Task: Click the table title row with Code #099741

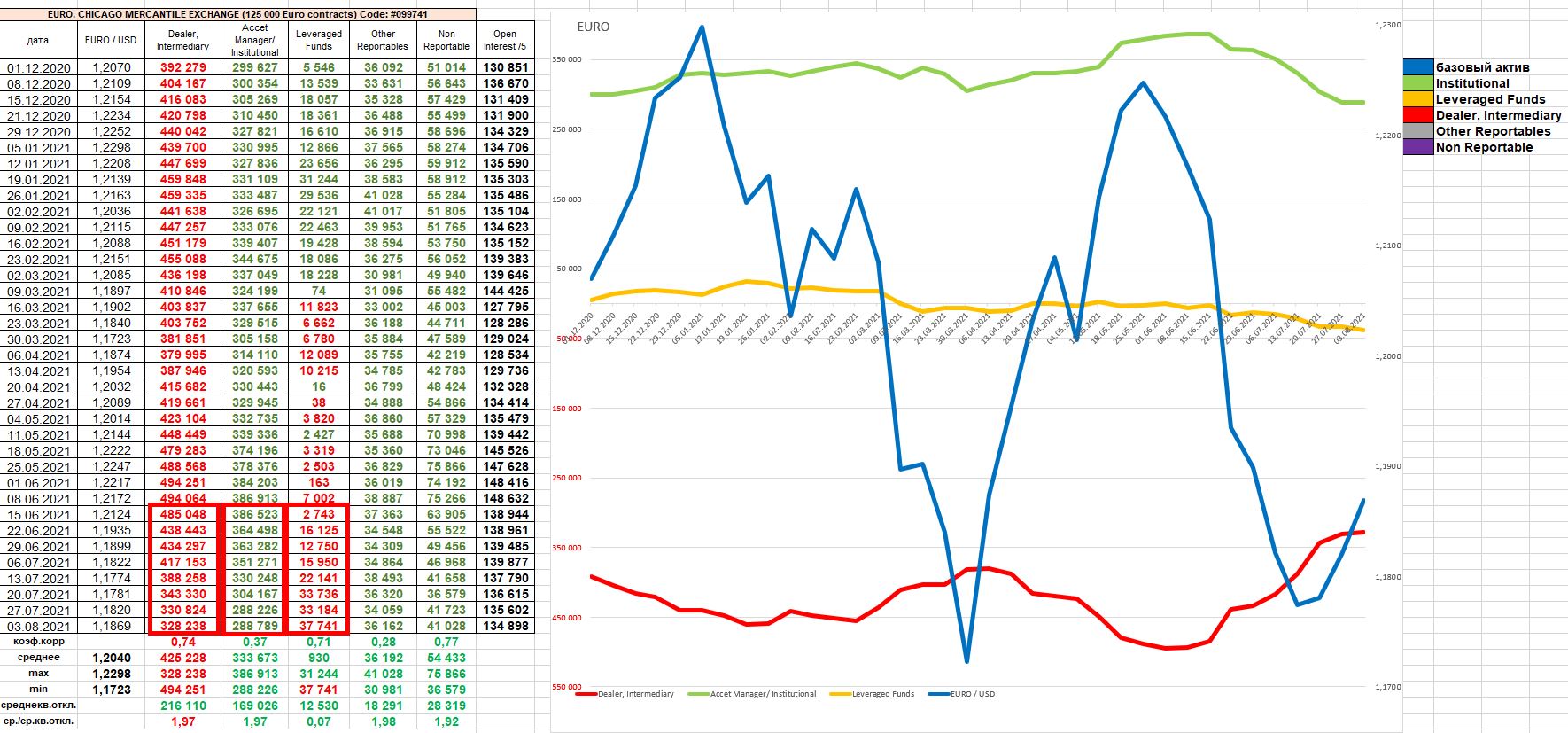Action: click(238, 14)
